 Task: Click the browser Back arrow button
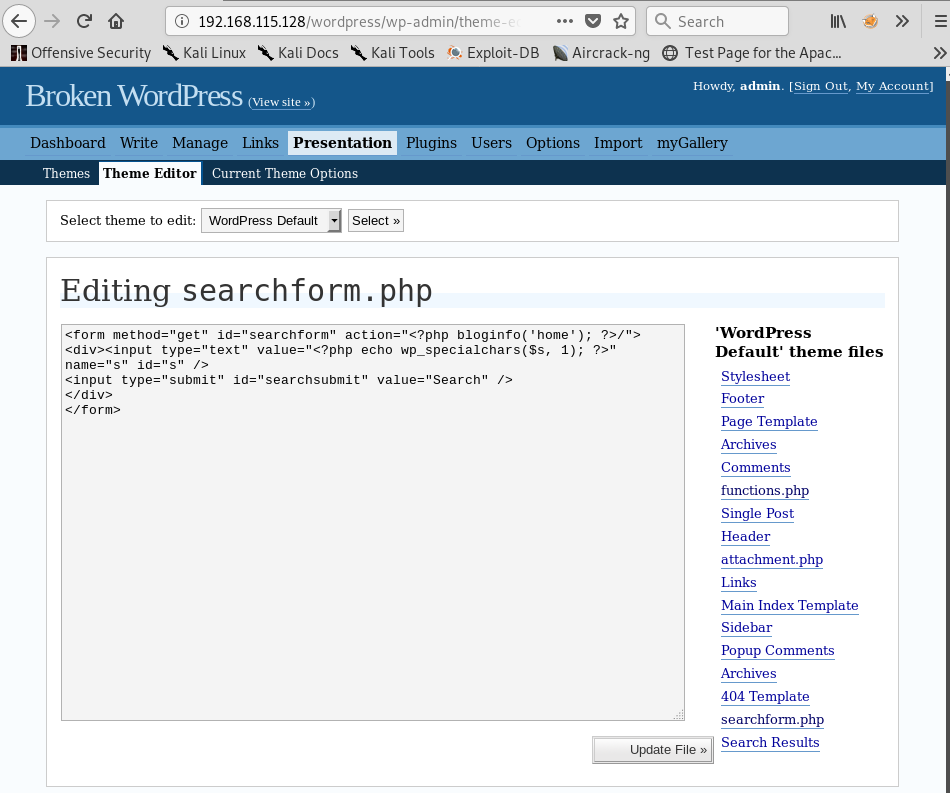tap(19, 21)
